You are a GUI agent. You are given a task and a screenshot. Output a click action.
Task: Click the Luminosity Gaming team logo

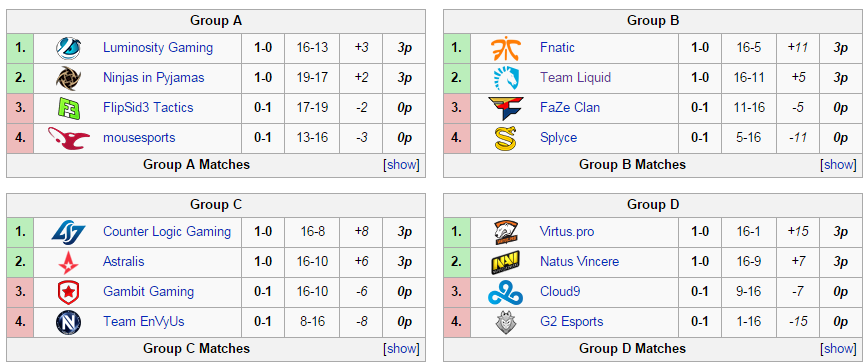[69, 48]
